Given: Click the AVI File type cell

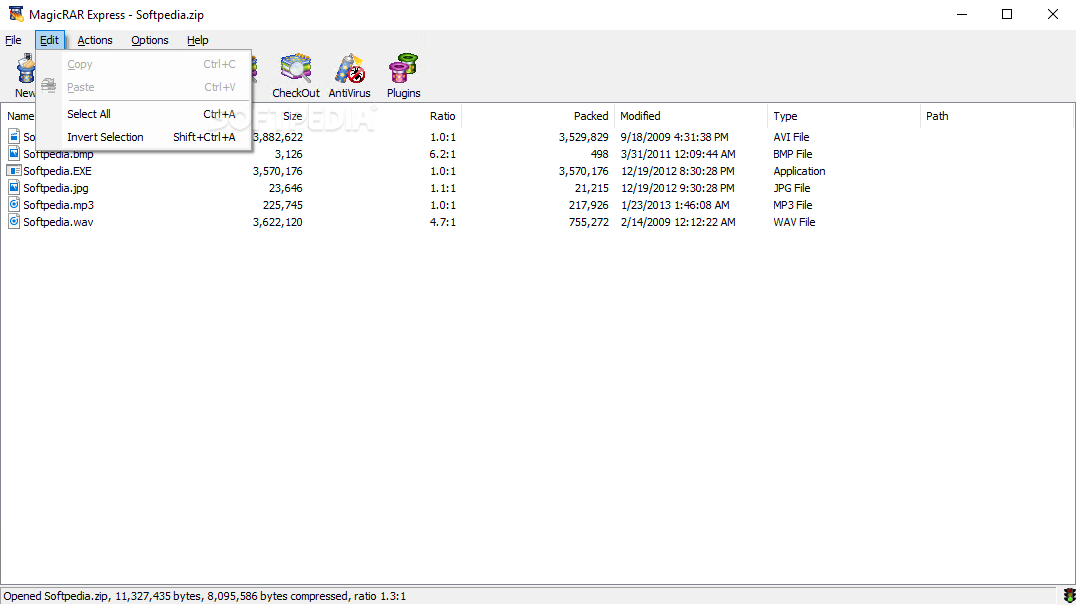Looking at the screenshot, I should click(791, 137).
